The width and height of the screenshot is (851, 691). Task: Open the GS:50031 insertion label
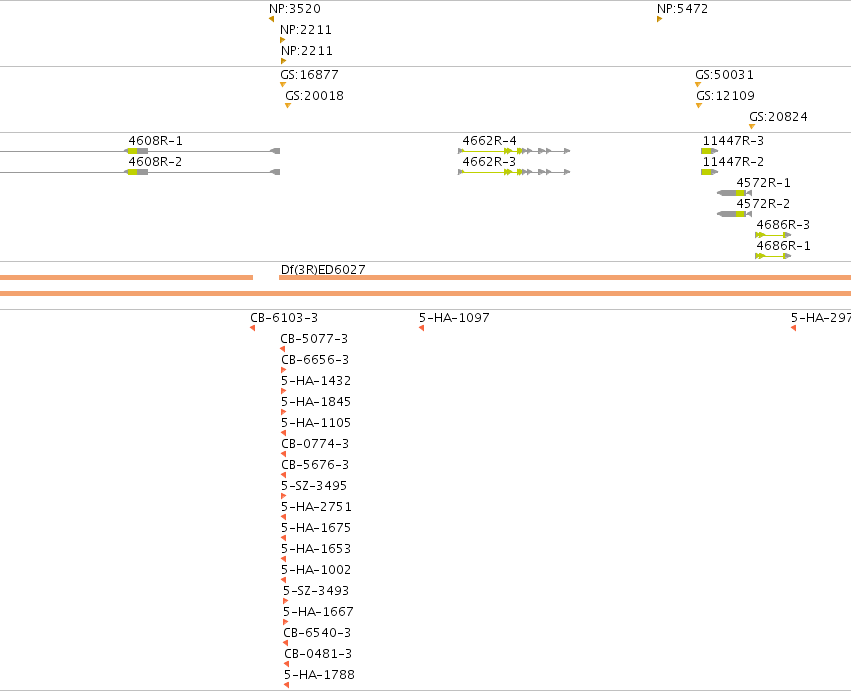click(724, 74)
